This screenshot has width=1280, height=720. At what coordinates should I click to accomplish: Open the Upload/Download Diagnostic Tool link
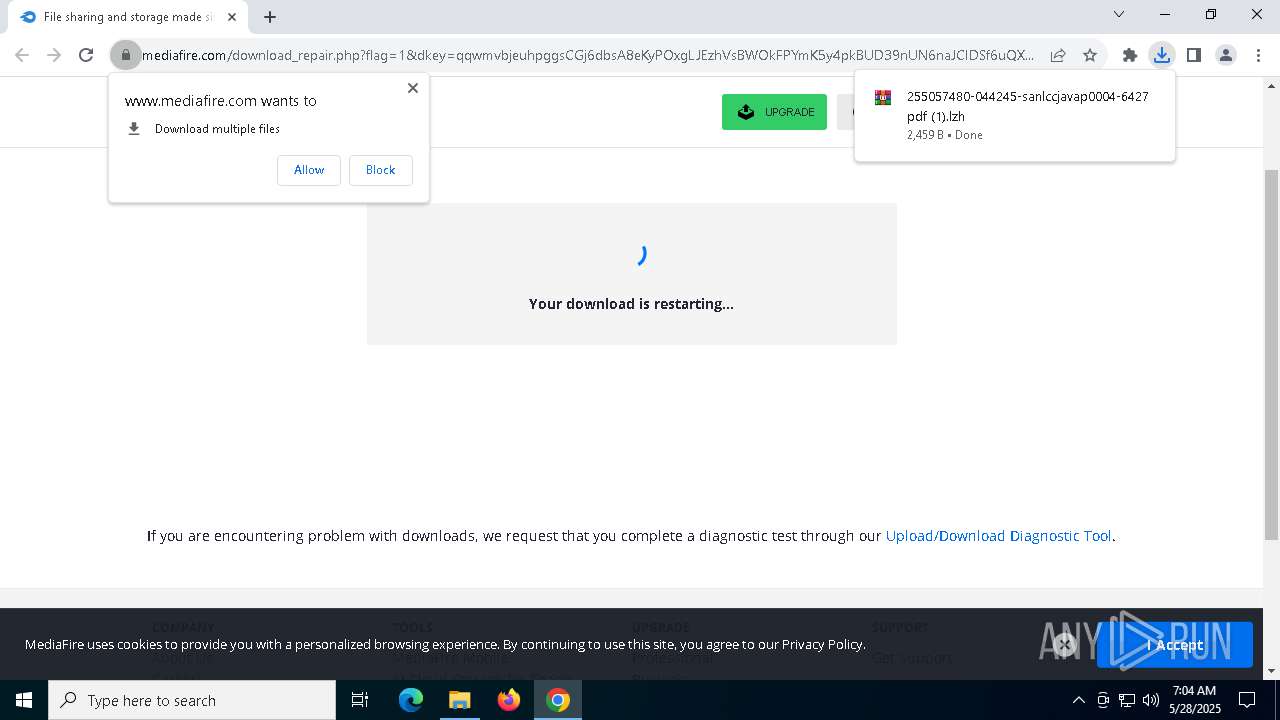[x=999, y=536]
